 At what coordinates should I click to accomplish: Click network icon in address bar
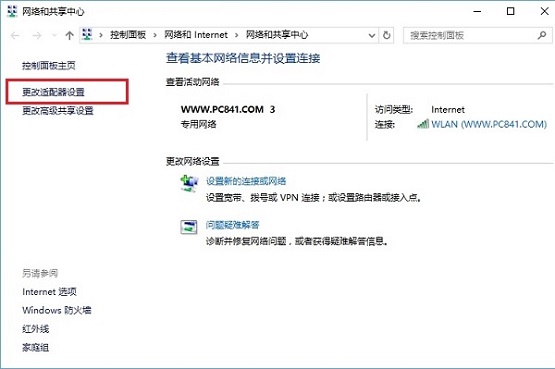click(x=87, y=34)
